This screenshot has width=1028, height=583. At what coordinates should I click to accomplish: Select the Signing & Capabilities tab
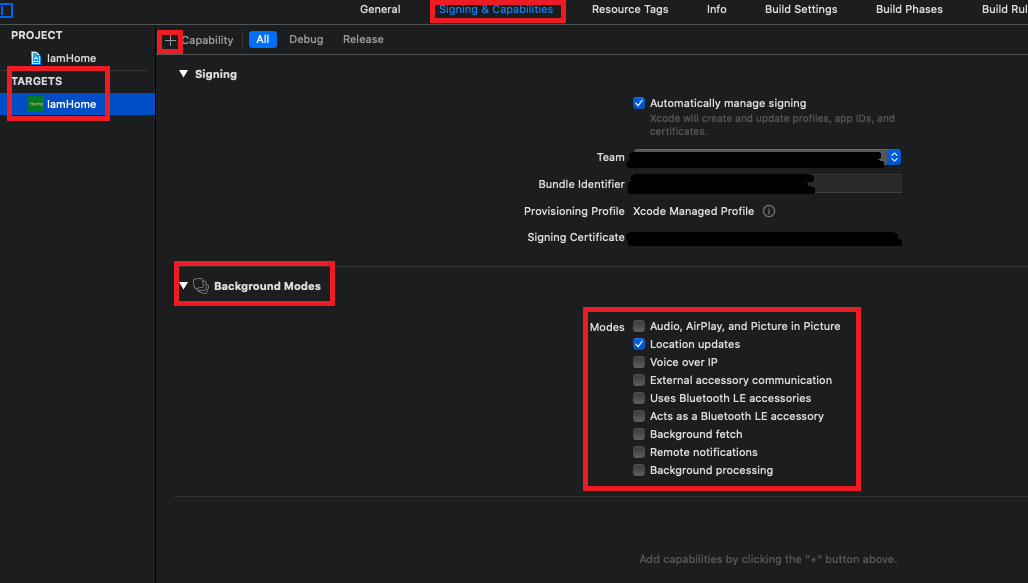click(x=496, y=9)
